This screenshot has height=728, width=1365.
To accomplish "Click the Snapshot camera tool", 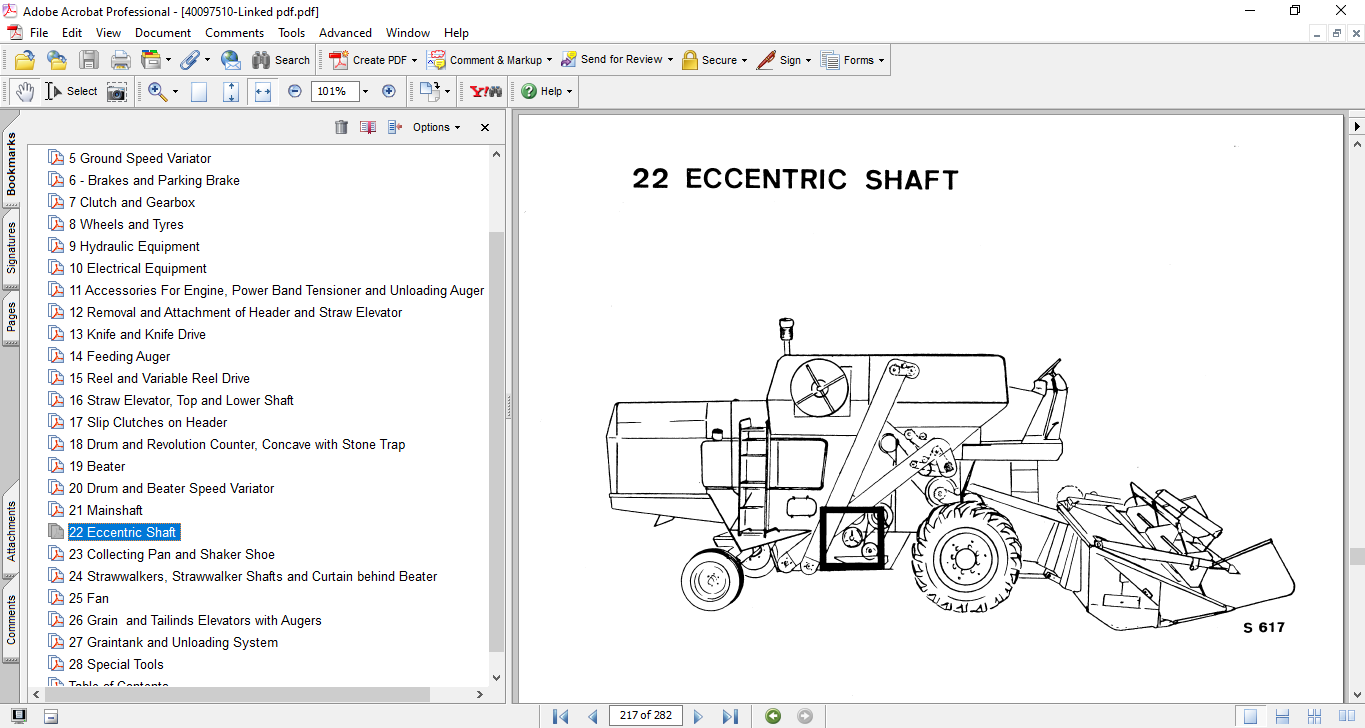I will [117, 91].
